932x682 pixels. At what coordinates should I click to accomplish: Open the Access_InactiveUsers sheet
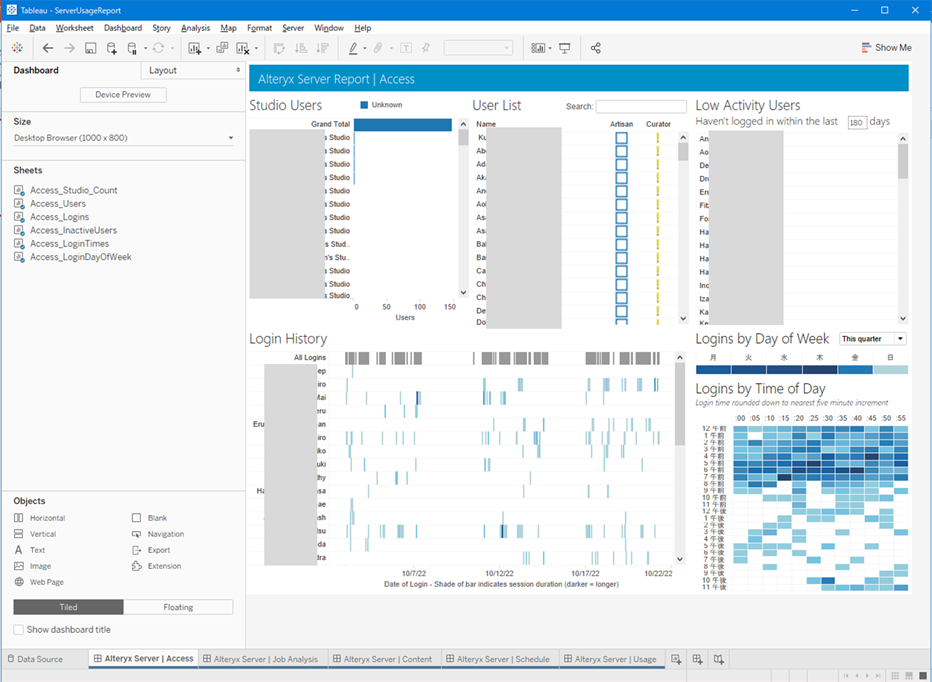[x=72, y=230]
